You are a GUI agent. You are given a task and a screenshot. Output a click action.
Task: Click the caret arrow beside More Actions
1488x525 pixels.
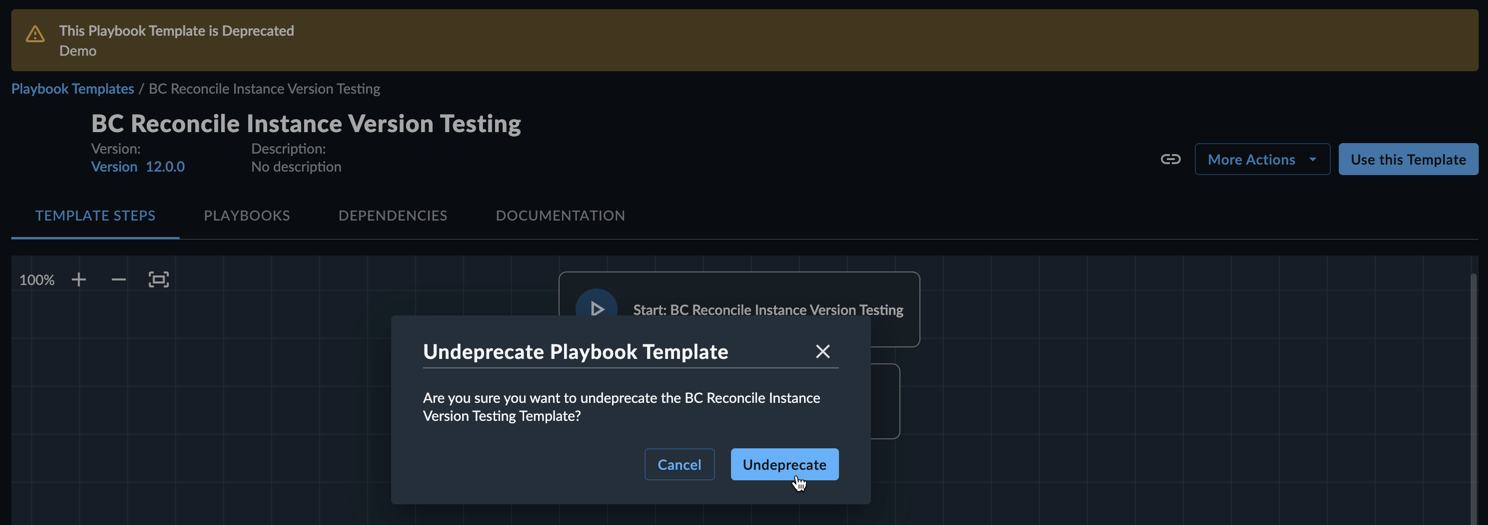tap(1313, 160)
